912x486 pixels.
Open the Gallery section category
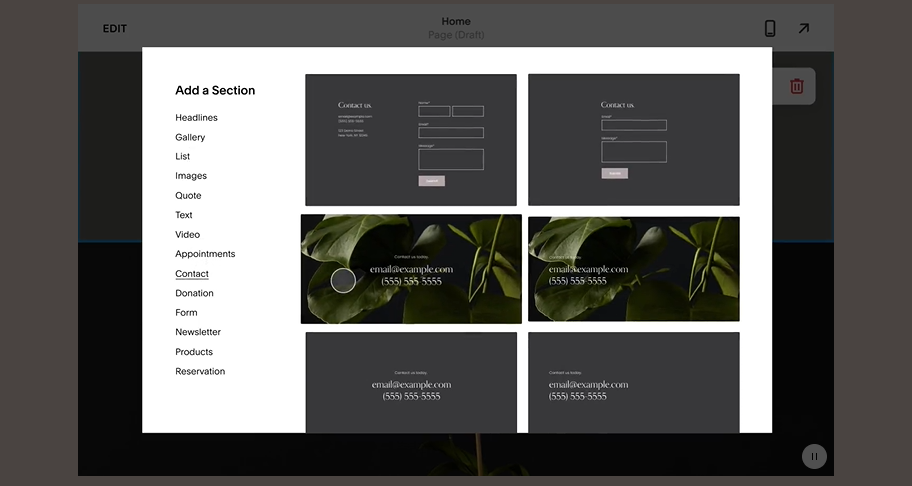click(x=190, y=137)
